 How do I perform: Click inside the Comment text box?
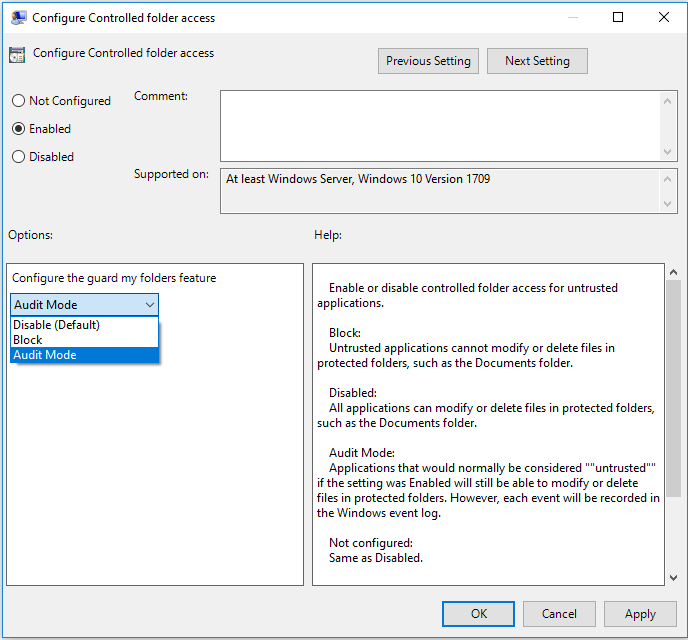pos(440,125)
